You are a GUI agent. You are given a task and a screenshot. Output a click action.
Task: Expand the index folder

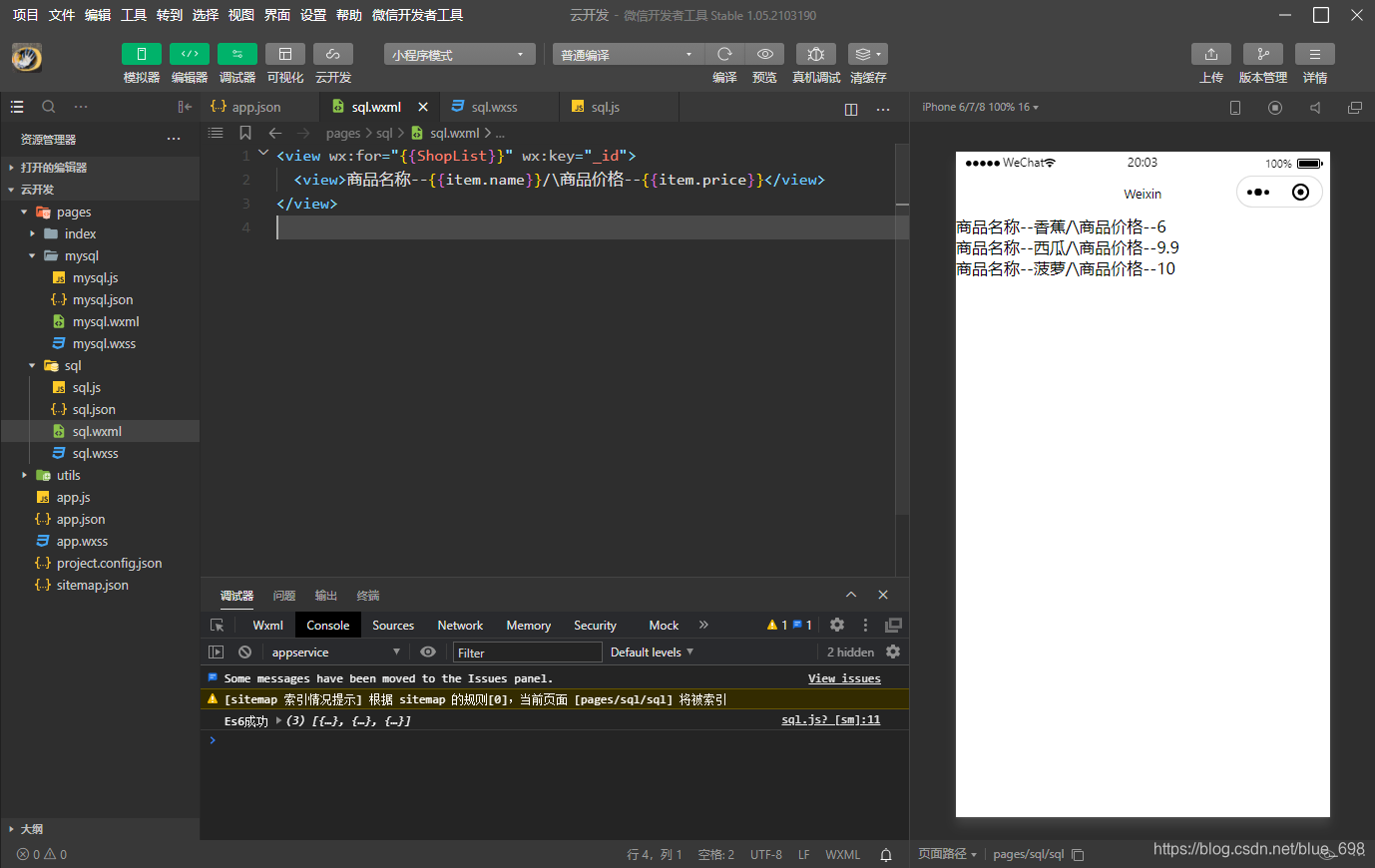pyautogui.click(x=100, y=233)
